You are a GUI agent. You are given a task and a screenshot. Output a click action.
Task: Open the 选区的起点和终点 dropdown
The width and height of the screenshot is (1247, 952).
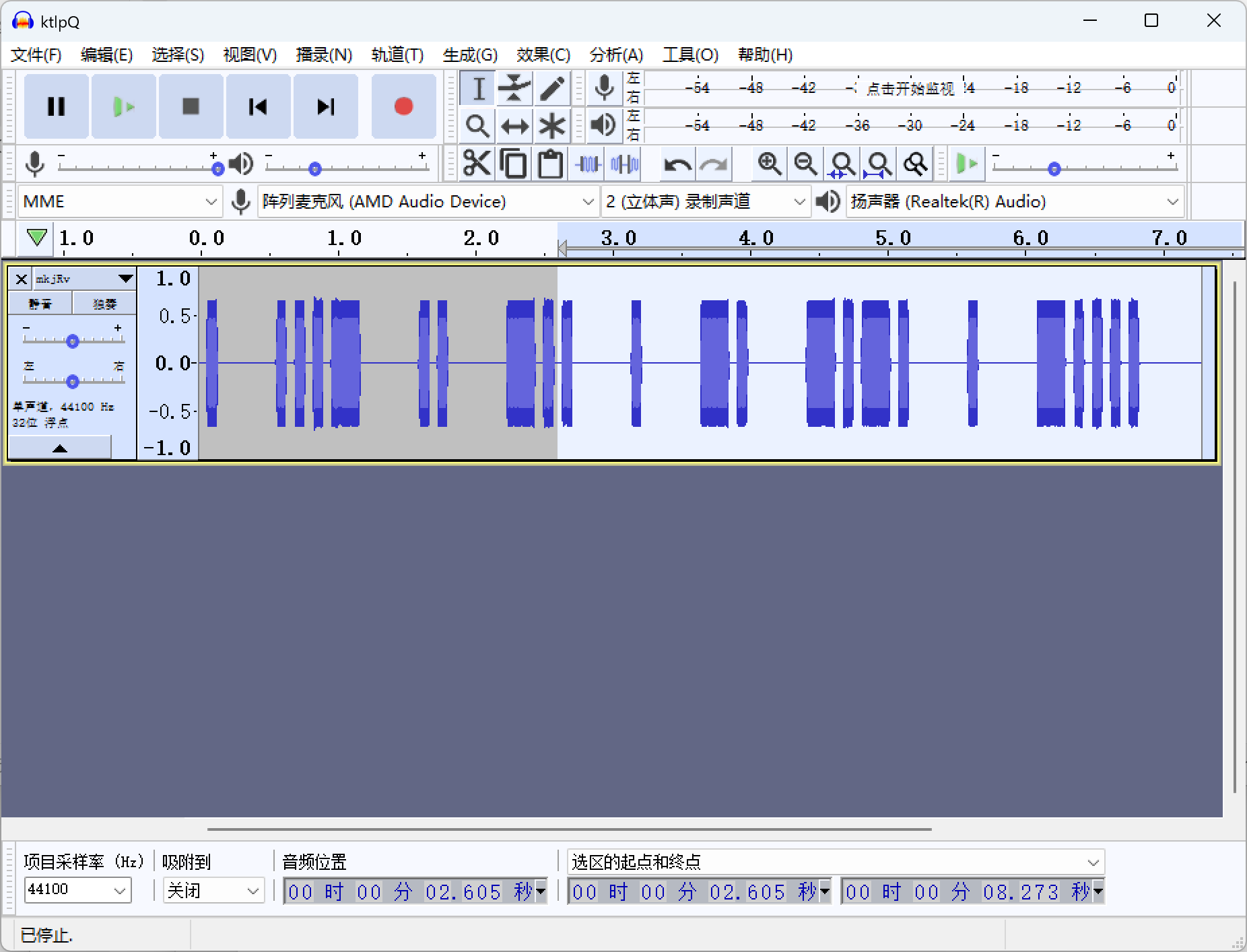836,862
